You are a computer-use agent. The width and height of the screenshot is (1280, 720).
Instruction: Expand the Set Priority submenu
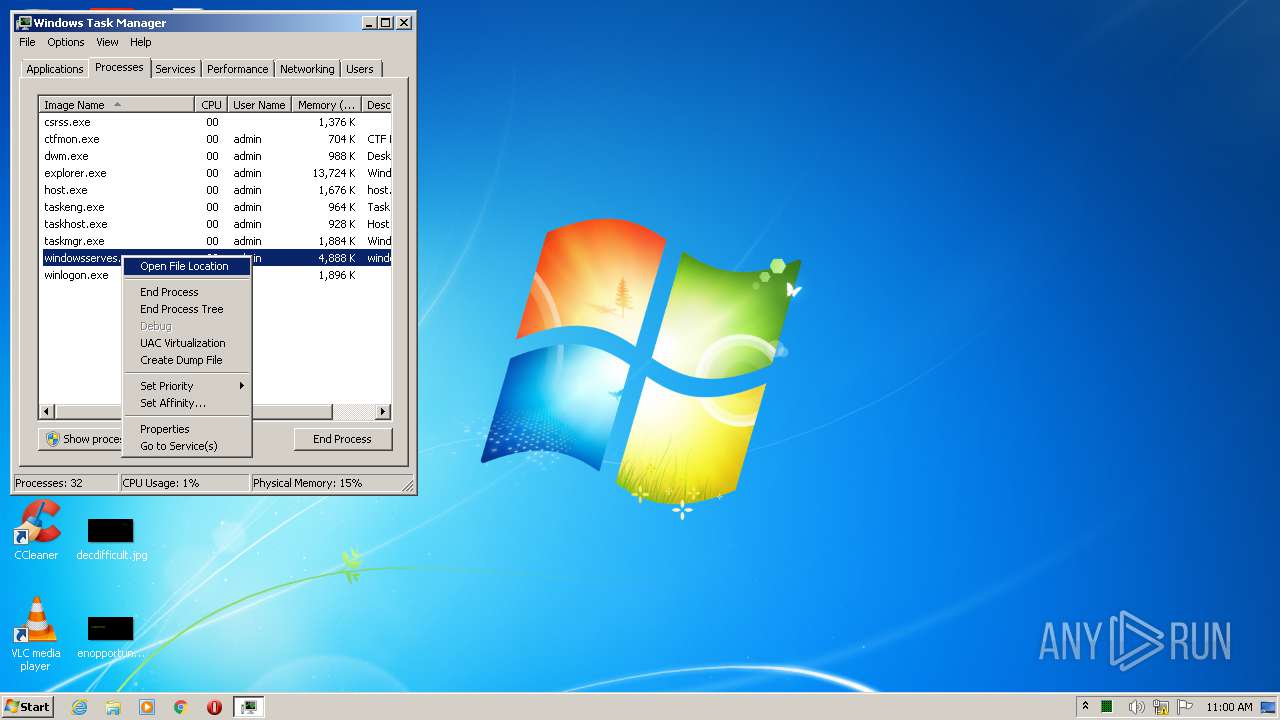(x=186, y=386)
